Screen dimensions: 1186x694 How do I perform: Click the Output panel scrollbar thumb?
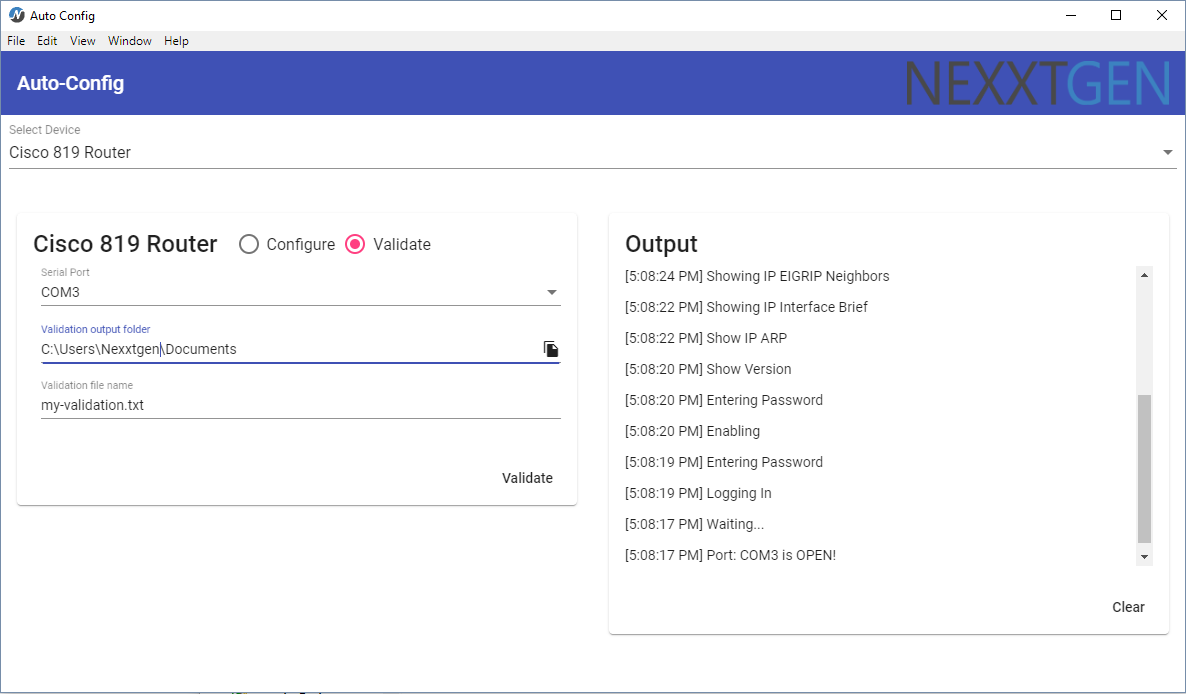(1144, 469)
